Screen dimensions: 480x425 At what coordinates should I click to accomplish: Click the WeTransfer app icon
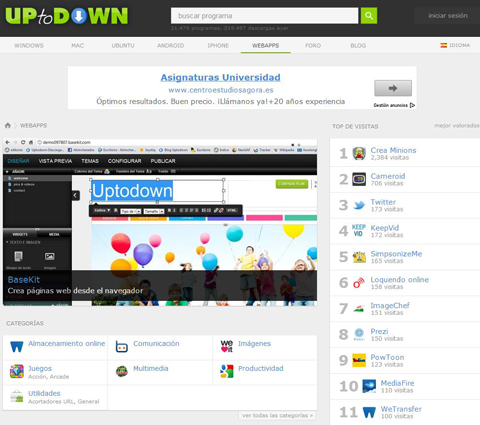click(x=369, y=412)
